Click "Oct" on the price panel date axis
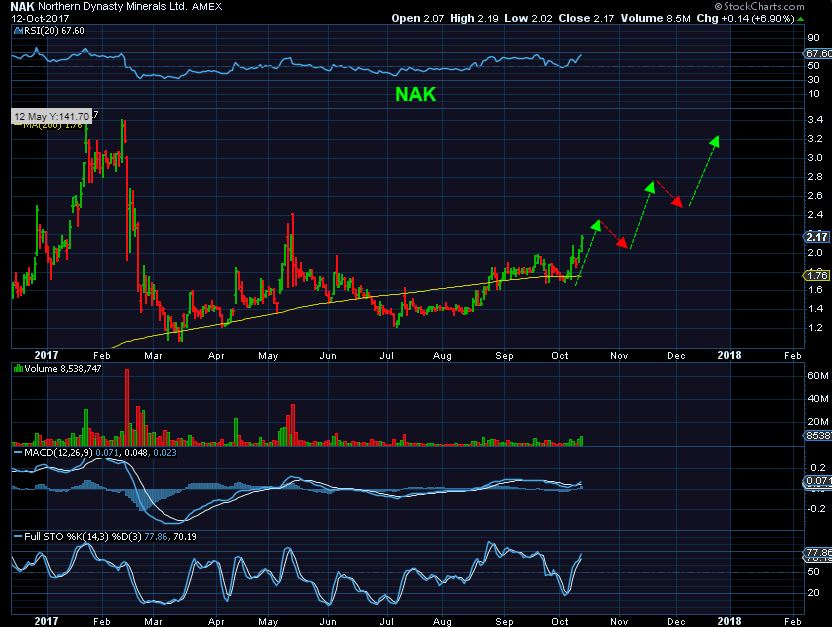832x627 pixels. [x=560, y=355]
